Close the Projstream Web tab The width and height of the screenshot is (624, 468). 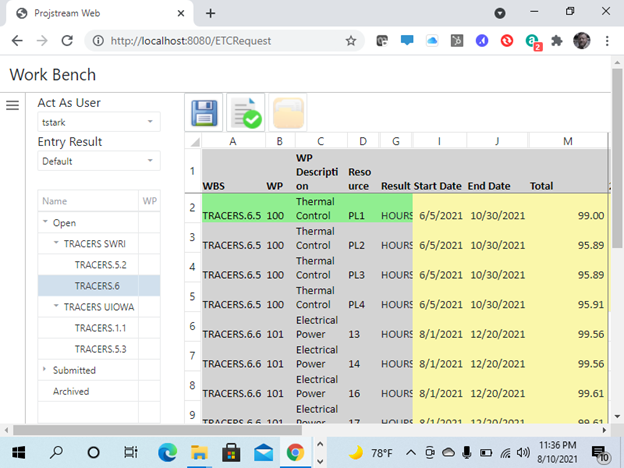181,14
